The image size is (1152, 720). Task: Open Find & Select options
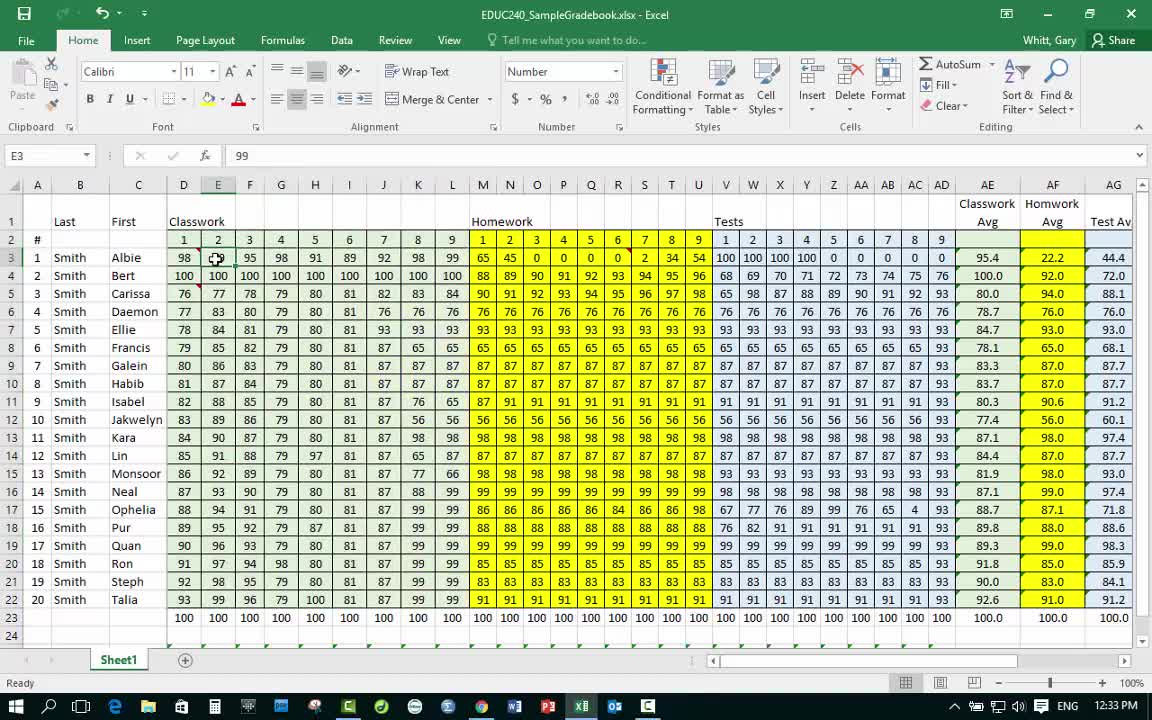coord(1056,87)
